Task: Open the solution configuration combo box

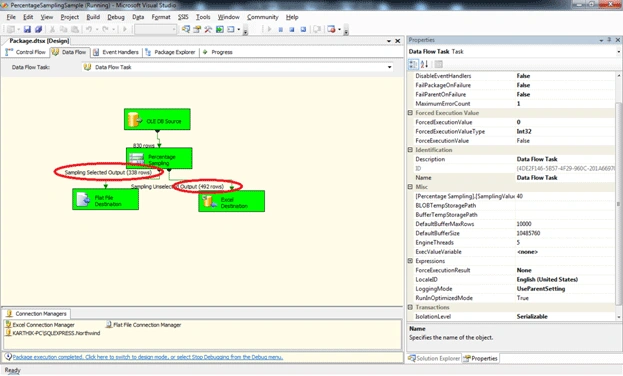Action: 155,29
